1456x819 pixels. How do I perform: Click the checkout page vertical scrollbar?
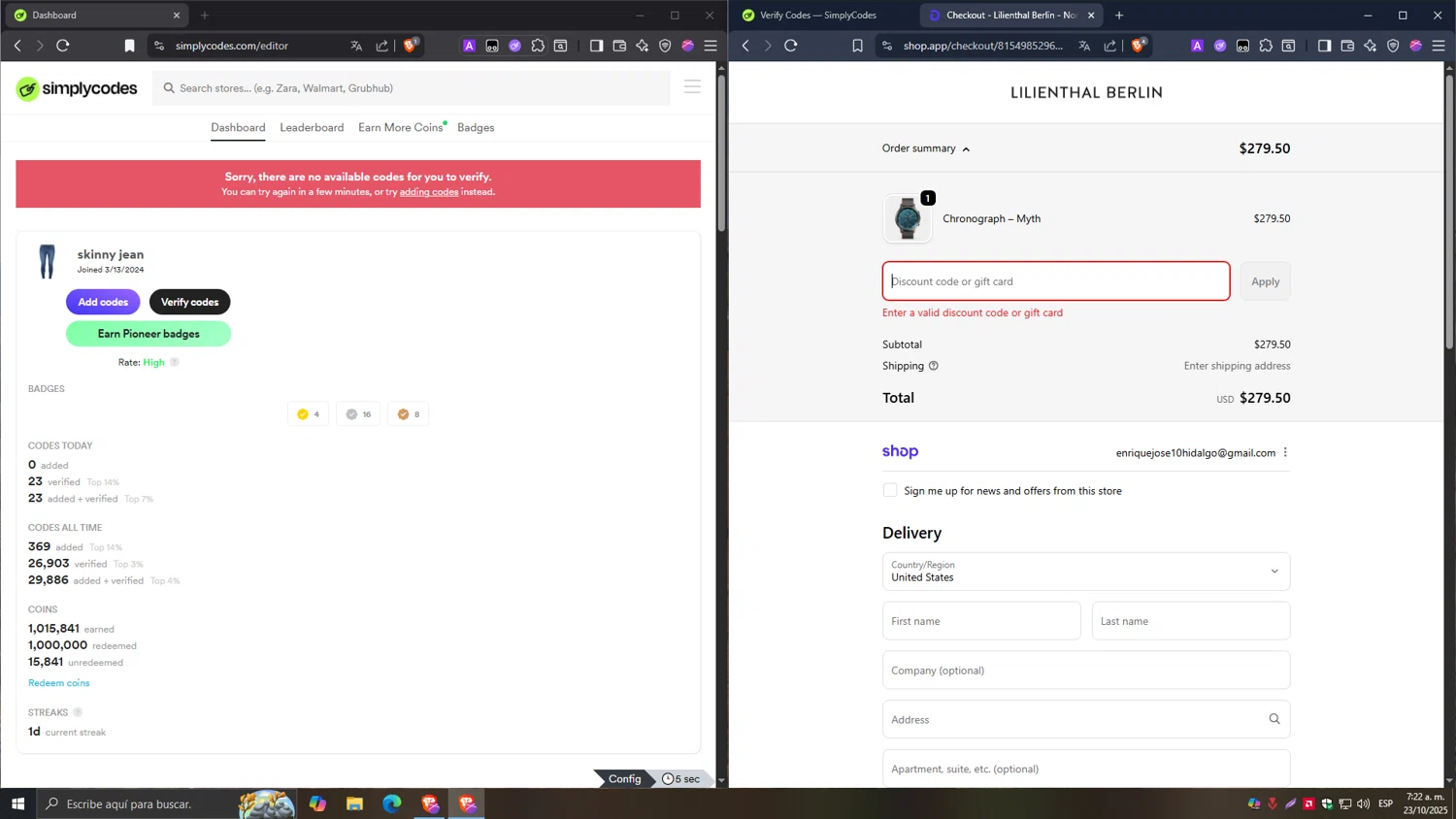point(1450,211)
